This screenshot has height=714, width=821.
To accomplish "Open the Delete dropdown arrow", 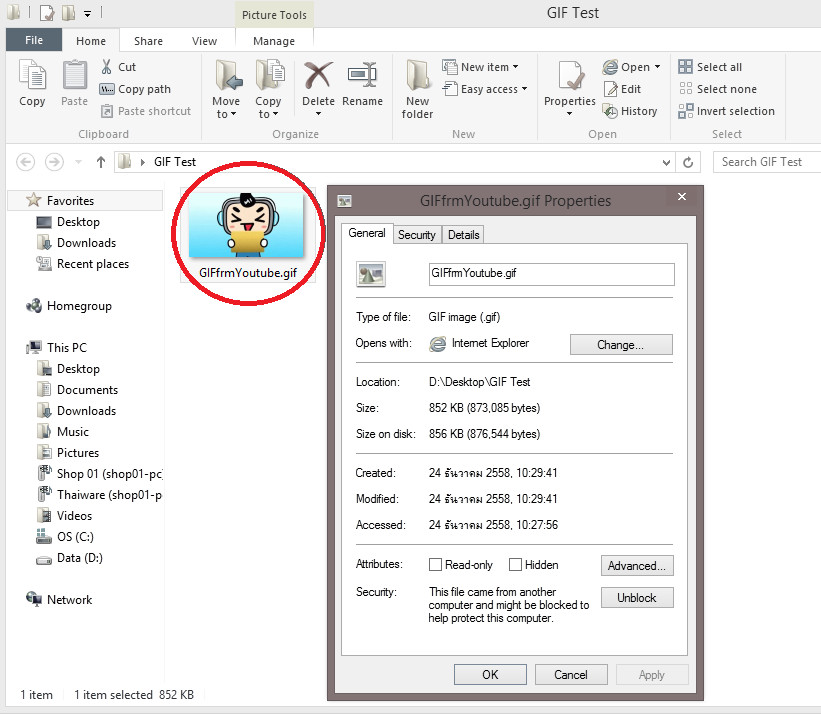I will (x=318, y=113).
